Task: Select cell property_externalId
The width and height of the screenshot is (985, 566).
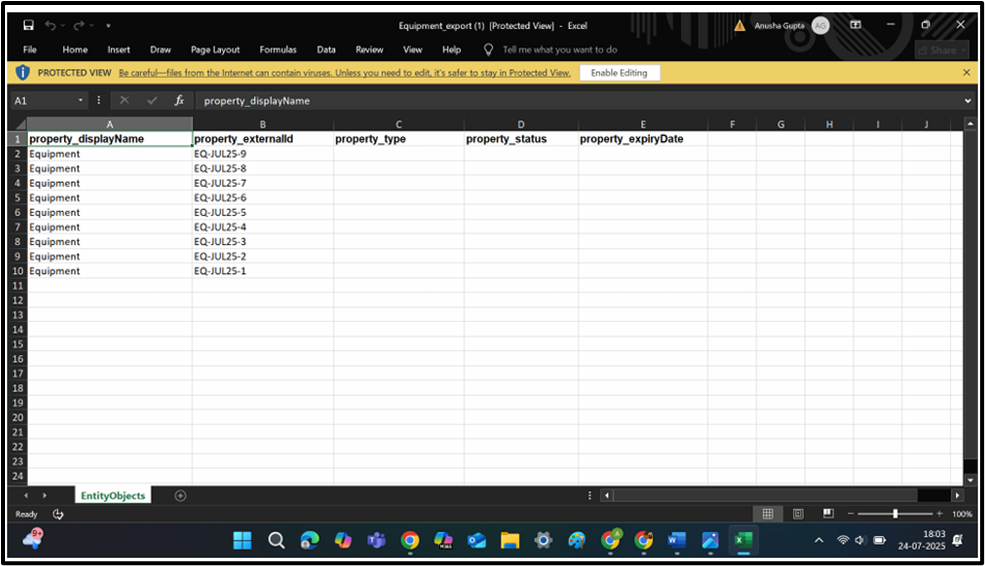Action: (x=263, y=139)
